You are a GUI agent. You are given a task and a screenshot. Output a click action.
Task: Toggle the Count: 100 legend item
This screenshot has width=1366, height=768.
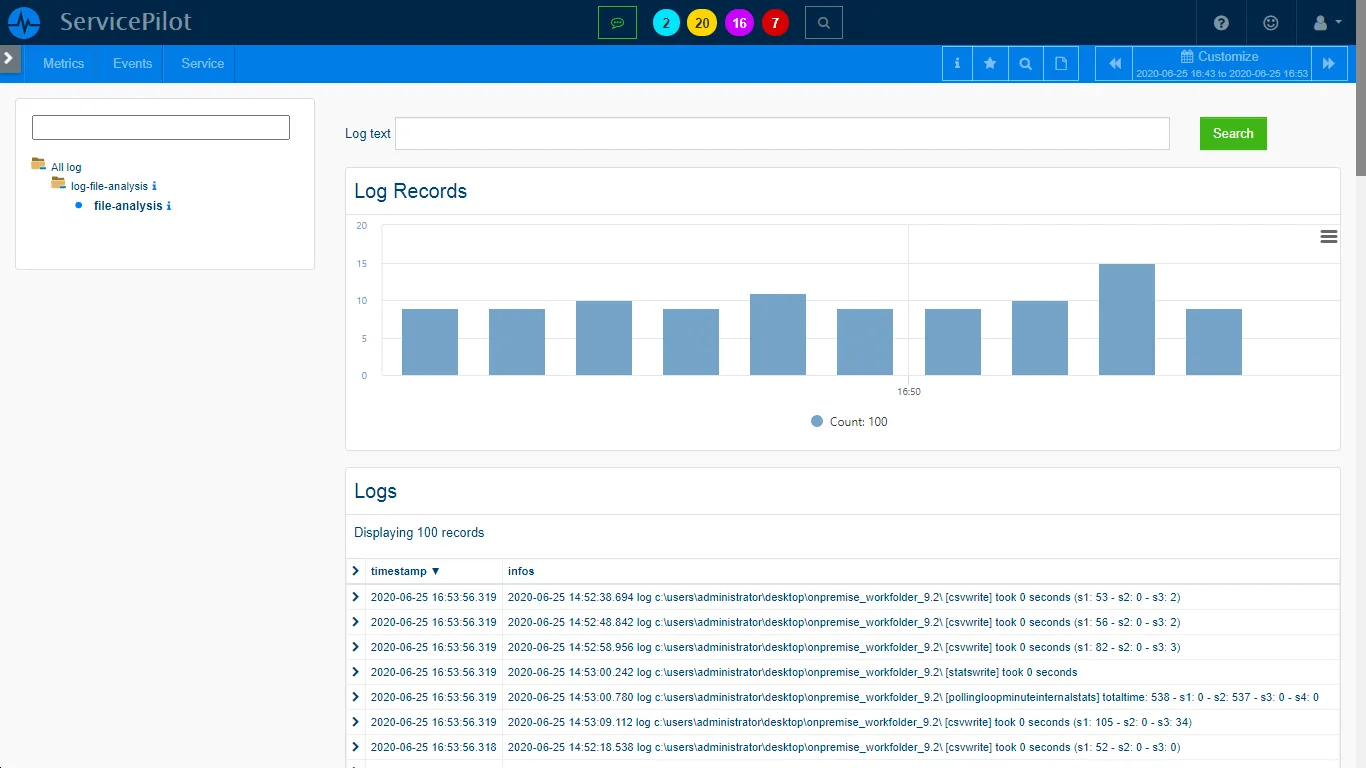point(847,421)
